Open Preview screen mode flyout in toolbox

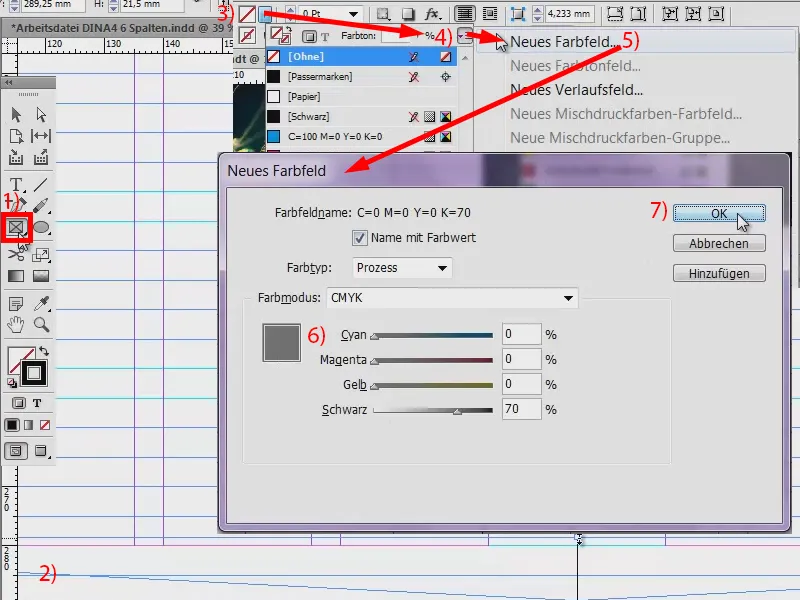point(41,451)
